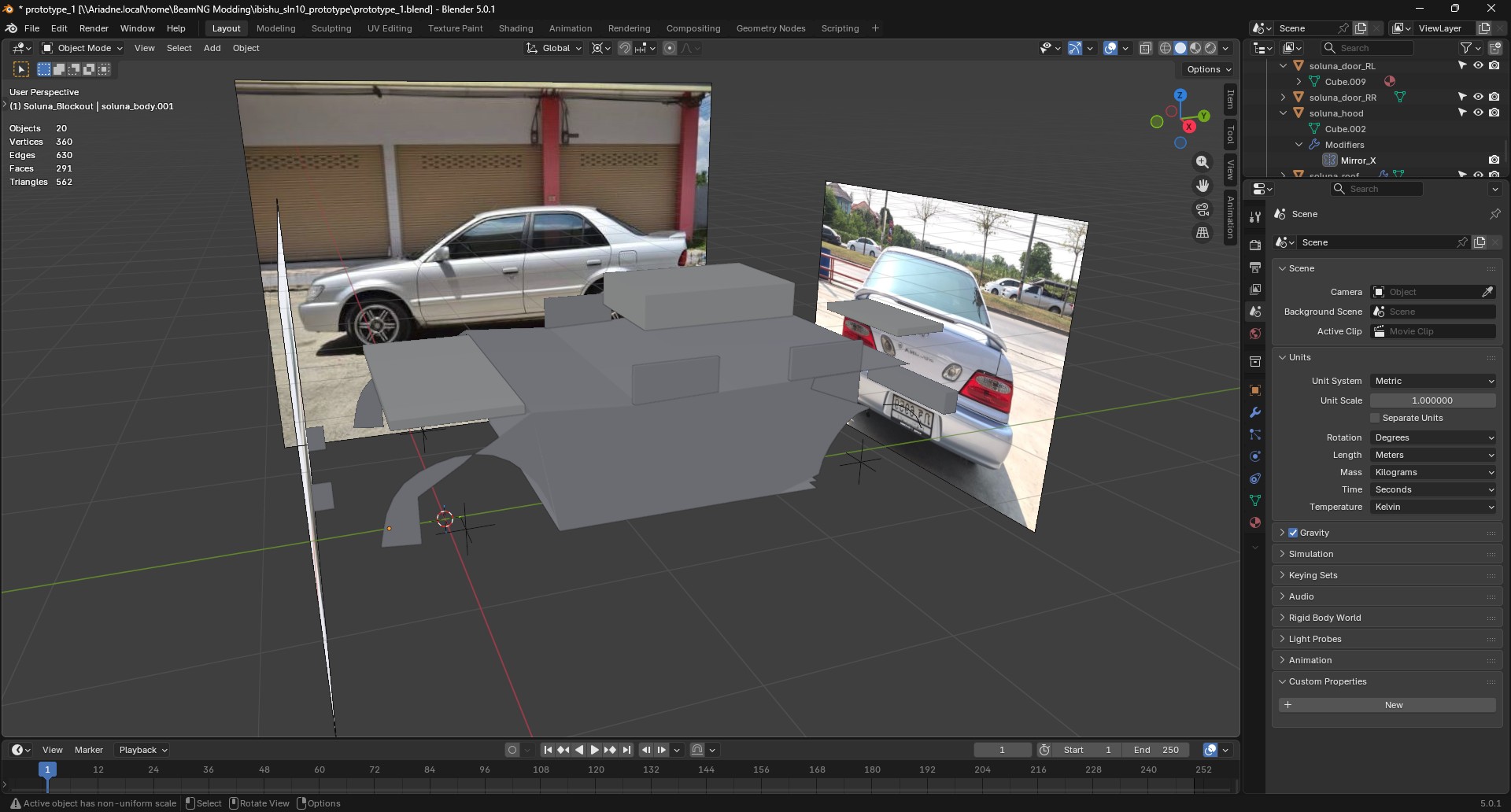This screenshot has height=812, width=1511.
Task: Expand the Light Probes panel
Action: tap(1315, 639)
